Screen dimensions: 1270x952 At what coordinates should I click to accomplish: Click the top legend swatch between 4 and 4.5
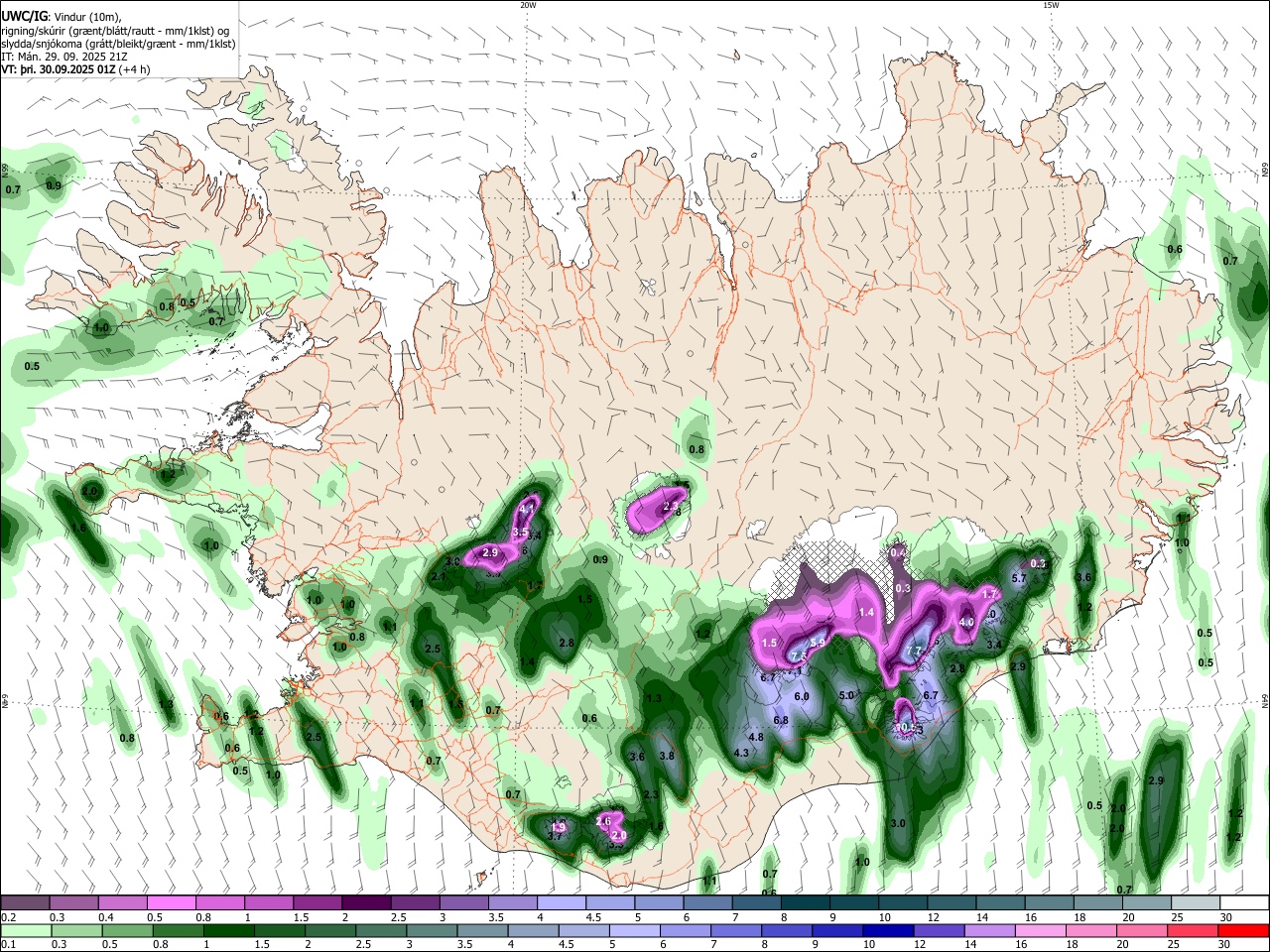click(561, 903)
